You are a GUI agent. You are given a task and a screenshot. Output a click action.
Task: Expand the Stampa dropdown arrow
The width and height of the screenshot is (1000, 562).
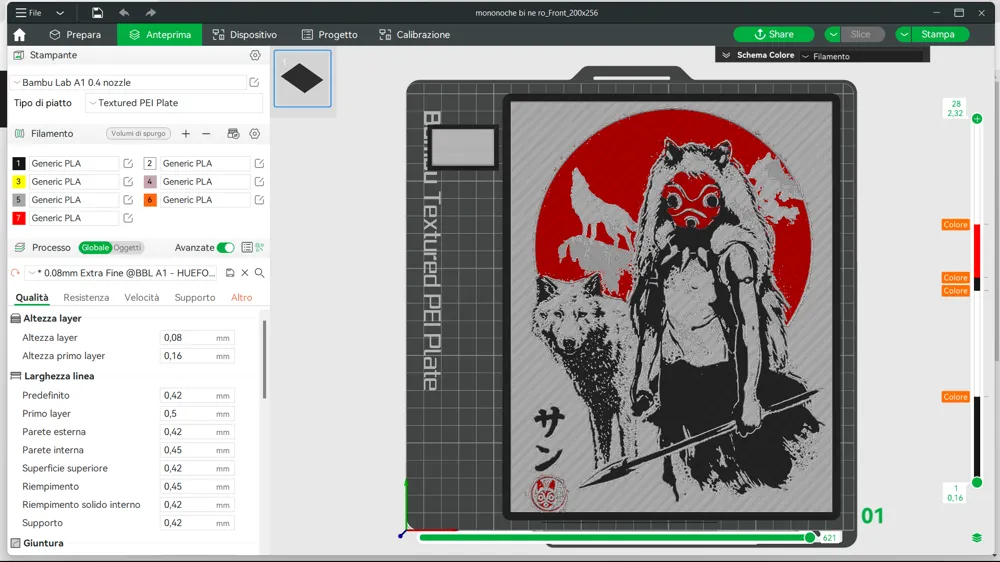(x=904, y=34)
